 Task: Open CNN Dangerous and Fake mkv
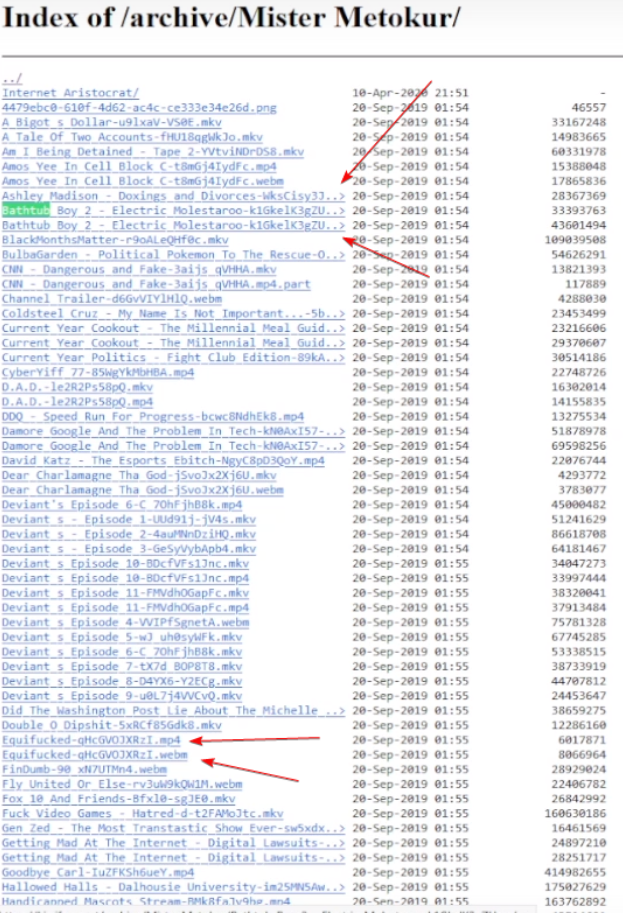click(139, 270)
